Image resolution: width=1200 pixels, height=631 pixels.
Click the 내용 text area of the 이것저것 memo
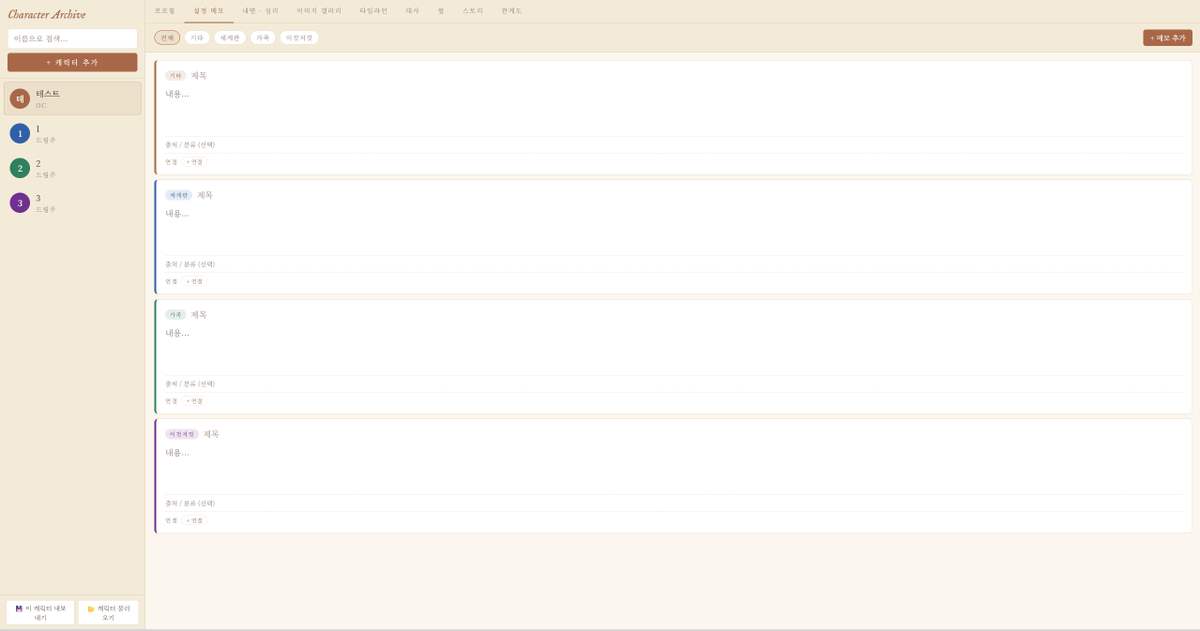tap(674, 467)
